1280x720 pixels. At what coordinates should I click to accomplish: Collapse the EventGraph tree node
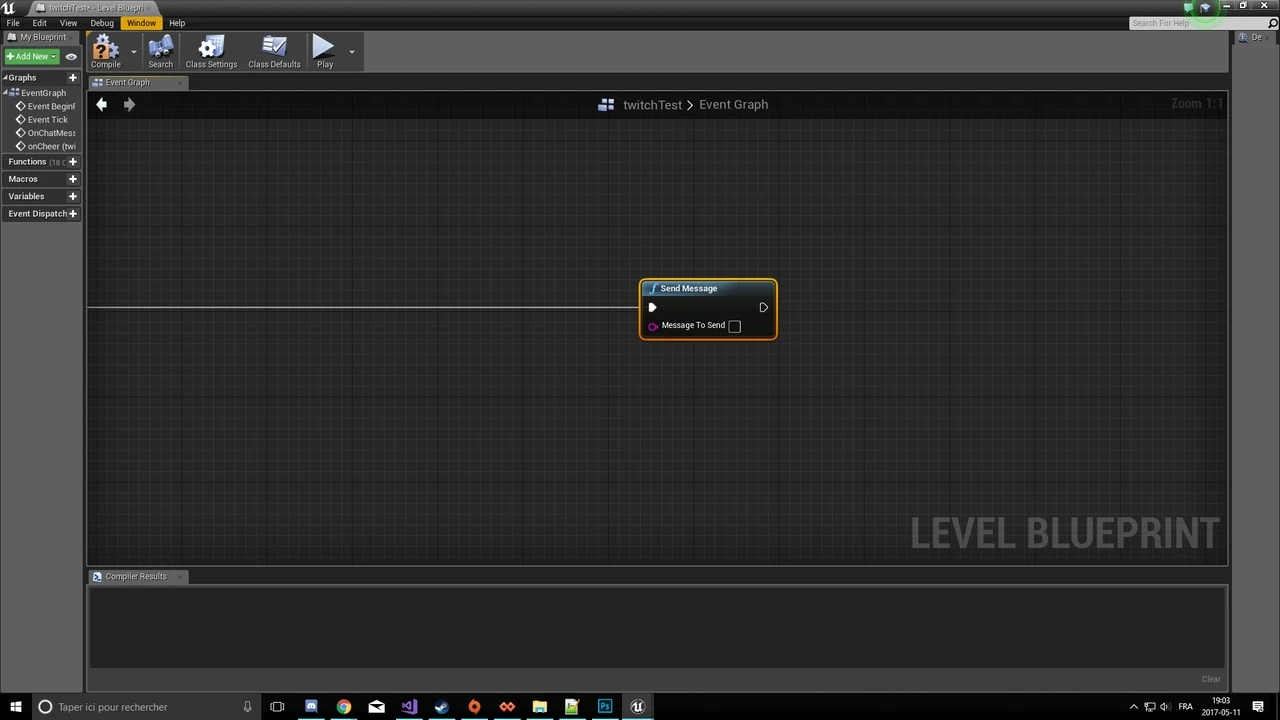pyautogui.click(x=6, y=93)
